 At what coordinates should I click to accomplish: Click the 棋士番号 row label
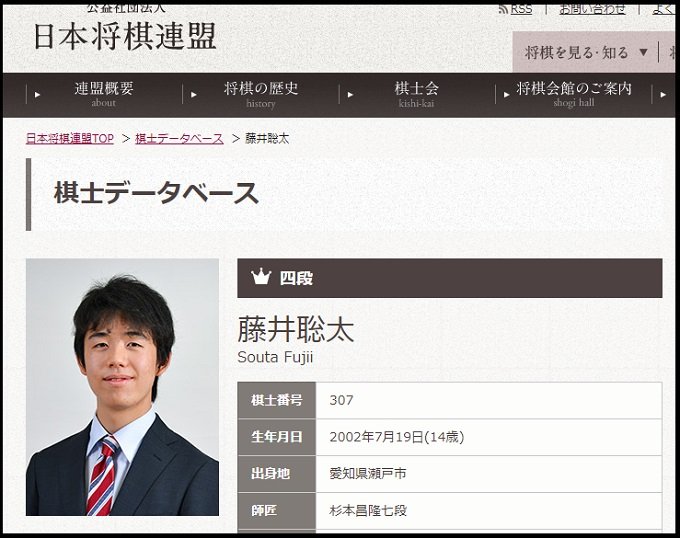(277, 400)
